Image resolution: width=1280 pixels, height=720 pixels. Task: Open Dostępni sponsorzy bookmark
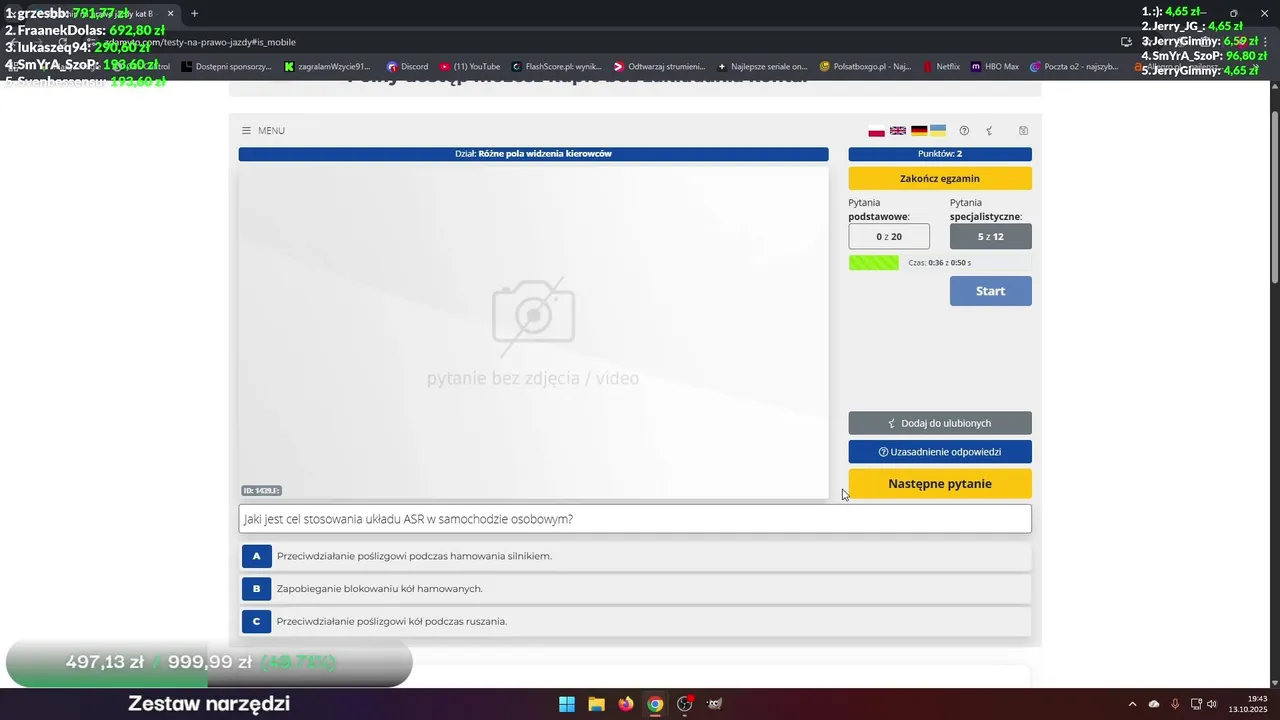point(227,67)
